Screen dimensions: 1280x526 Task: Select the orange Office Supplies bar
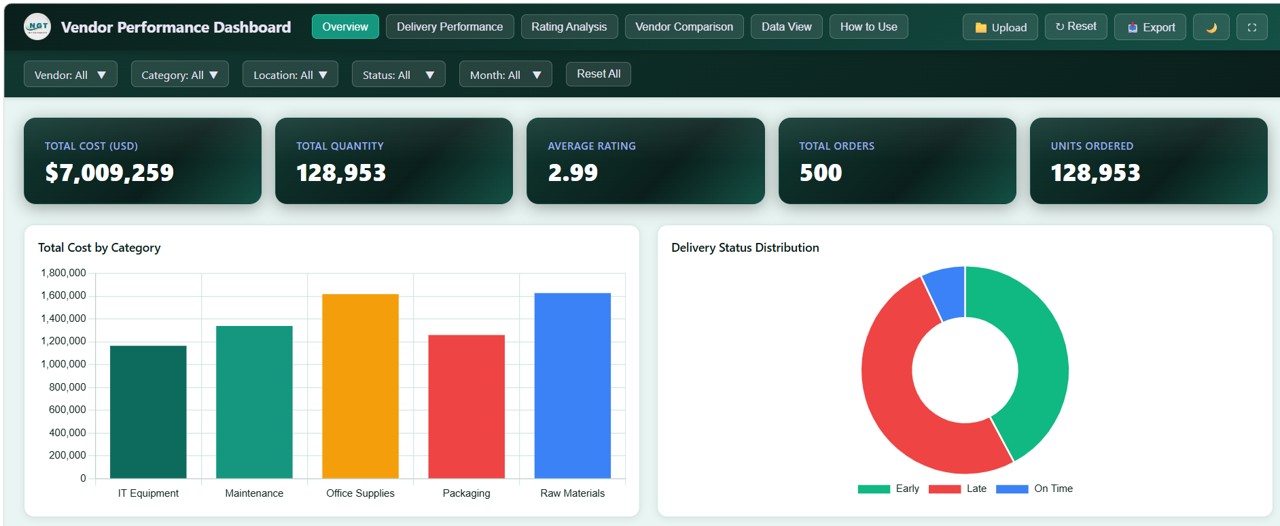point(360,386)
